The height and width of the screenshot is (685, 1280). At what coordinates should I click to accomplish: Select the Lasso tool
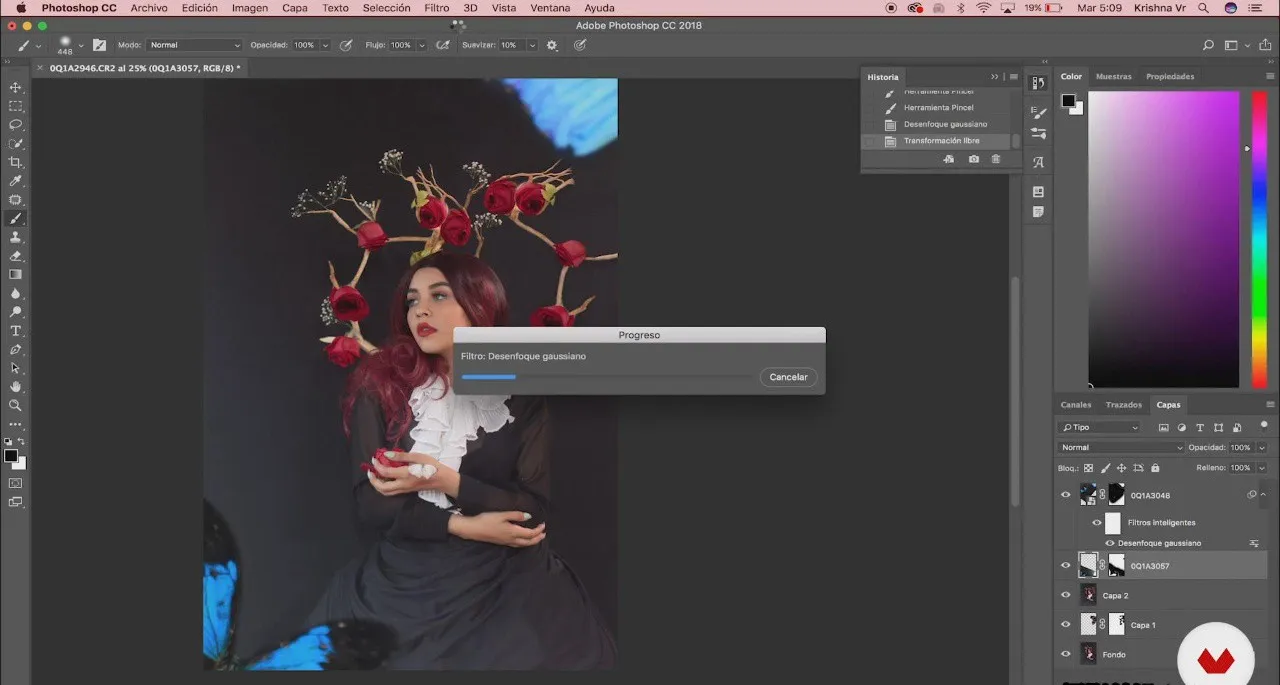click(15, 125)
